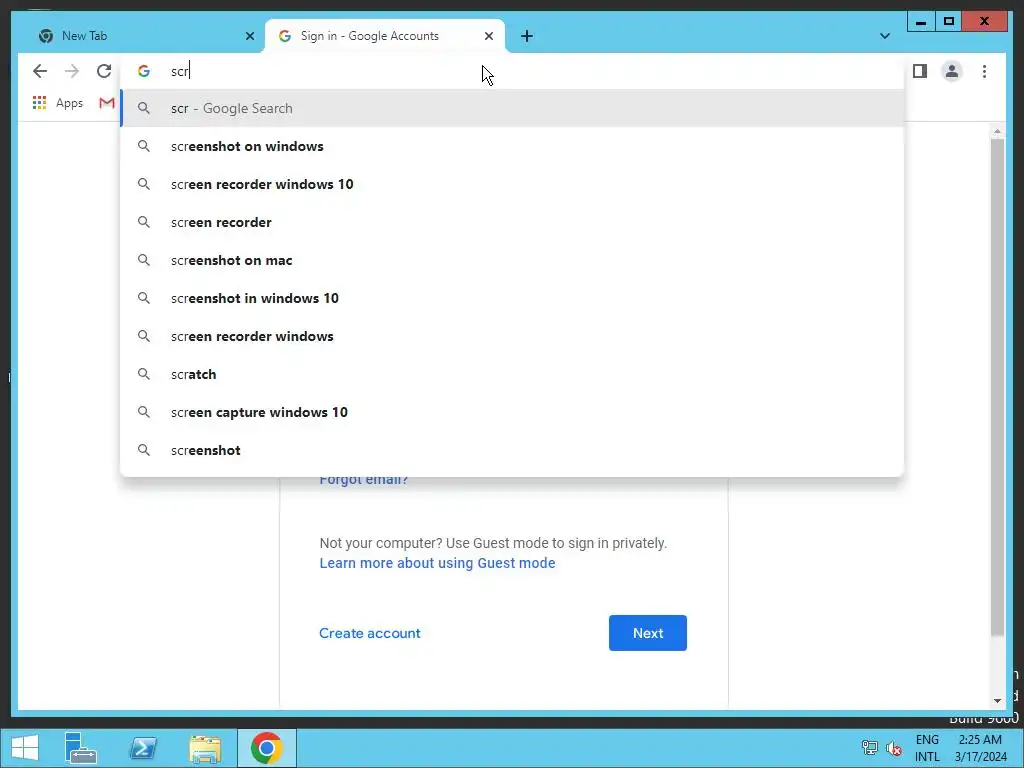The image size is (1024, 768).
Task: Click the Chrome taskbar icon
Action: pos(266,748)
